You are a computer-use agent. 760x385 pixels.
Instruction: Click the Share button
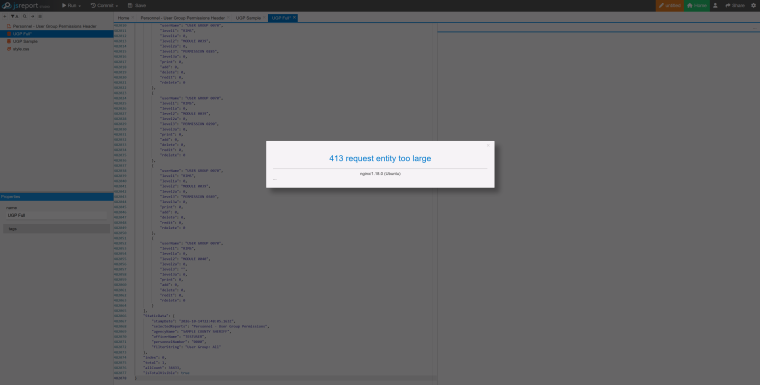pyautogui.click(x=735, y=5)
